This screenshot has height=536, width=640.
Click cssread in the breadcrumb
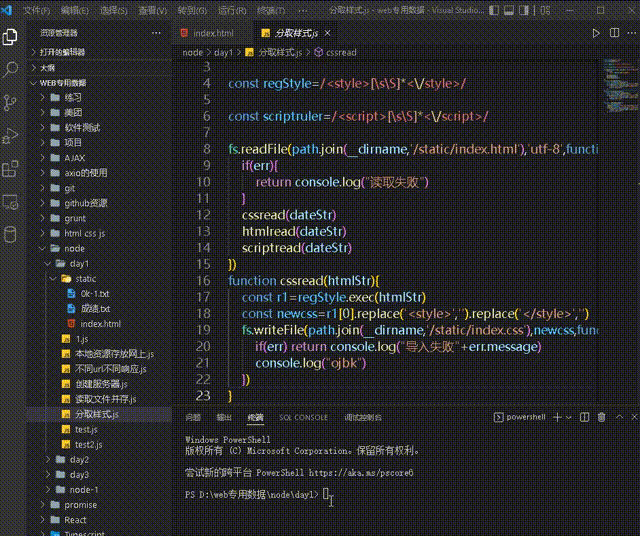(x=340, y=52)
